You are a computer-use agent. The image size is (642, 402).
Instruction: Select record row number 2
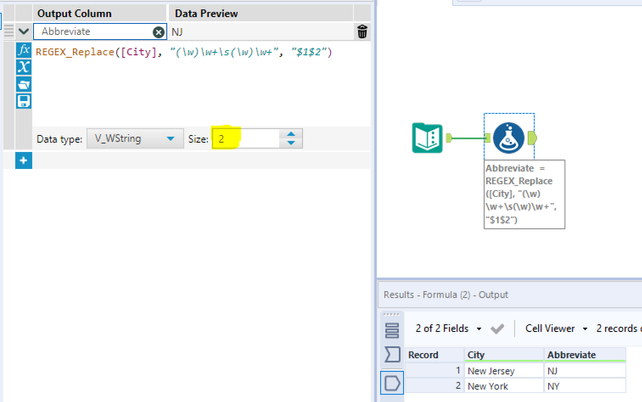pyautogui.click(x=434, y=386)
